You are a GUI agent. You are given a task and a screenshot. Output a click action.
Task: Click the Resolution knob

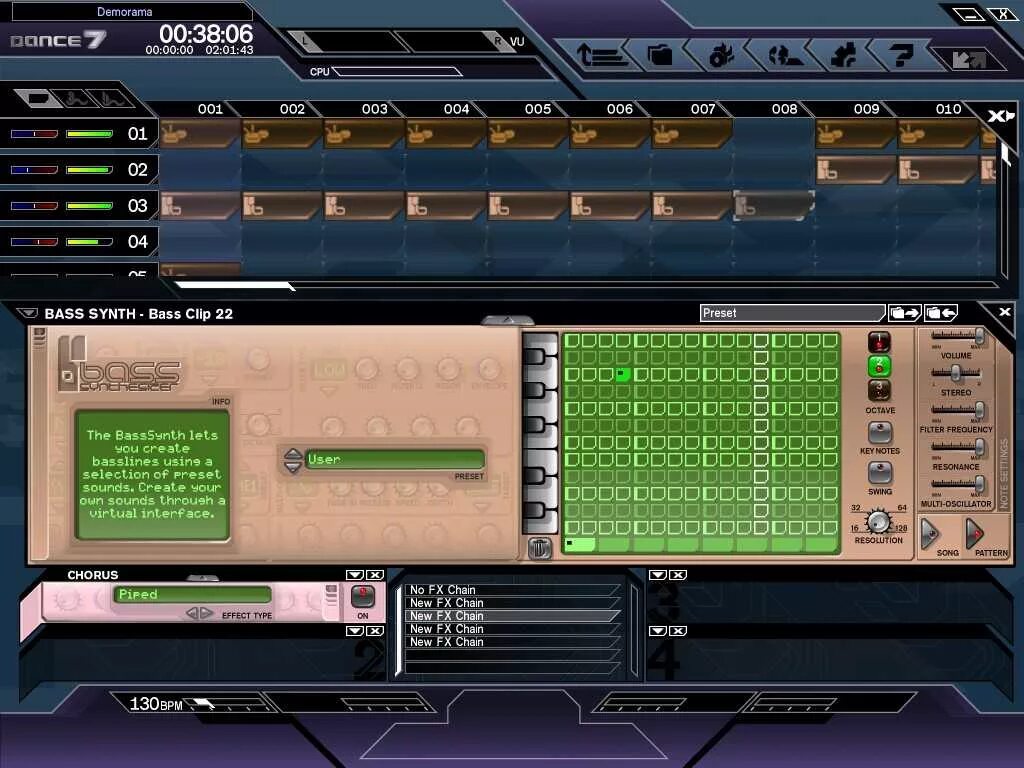point(878,522)
